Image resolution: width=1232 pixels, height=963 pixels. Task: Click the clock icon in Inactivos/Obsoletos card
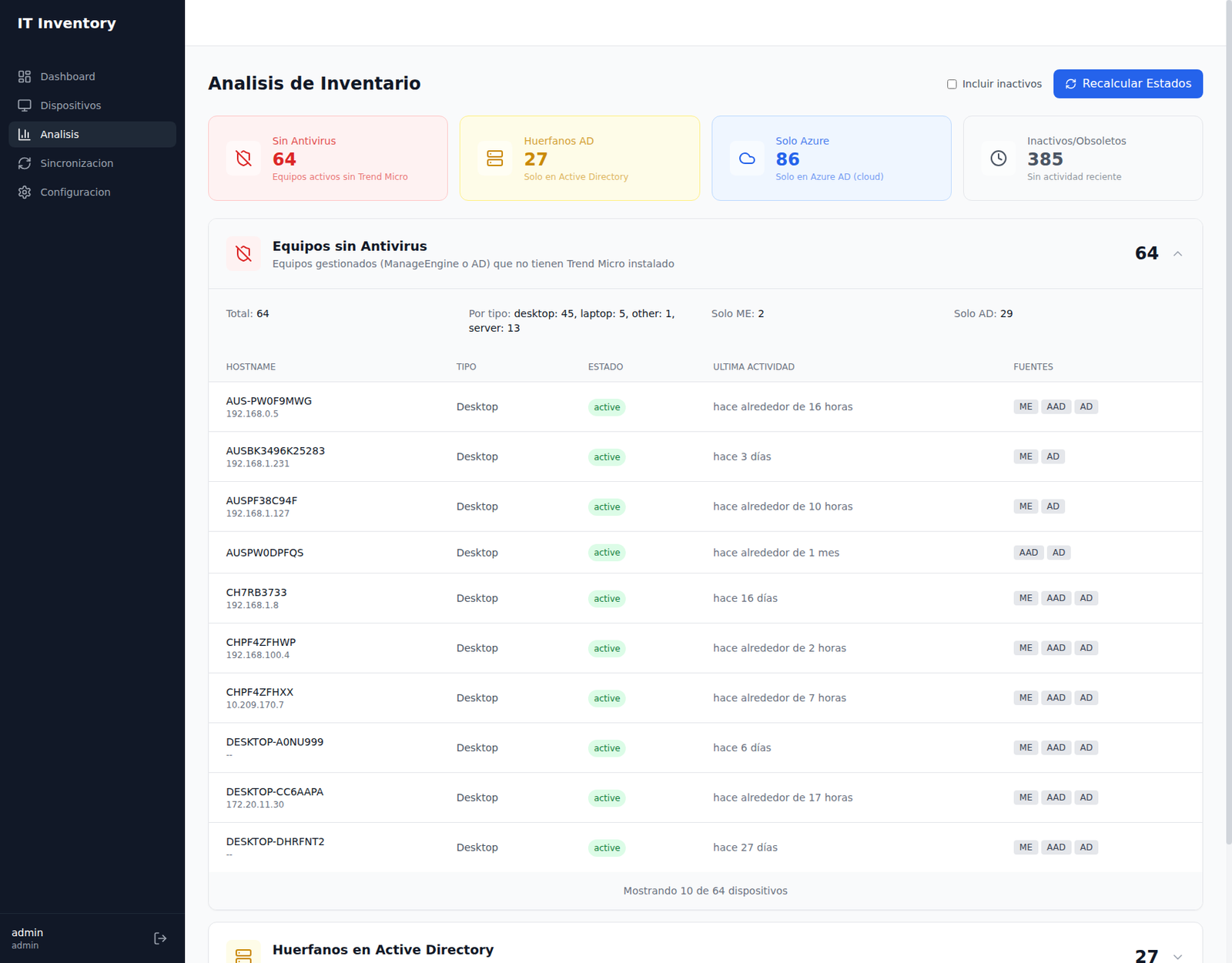(998, 159)
